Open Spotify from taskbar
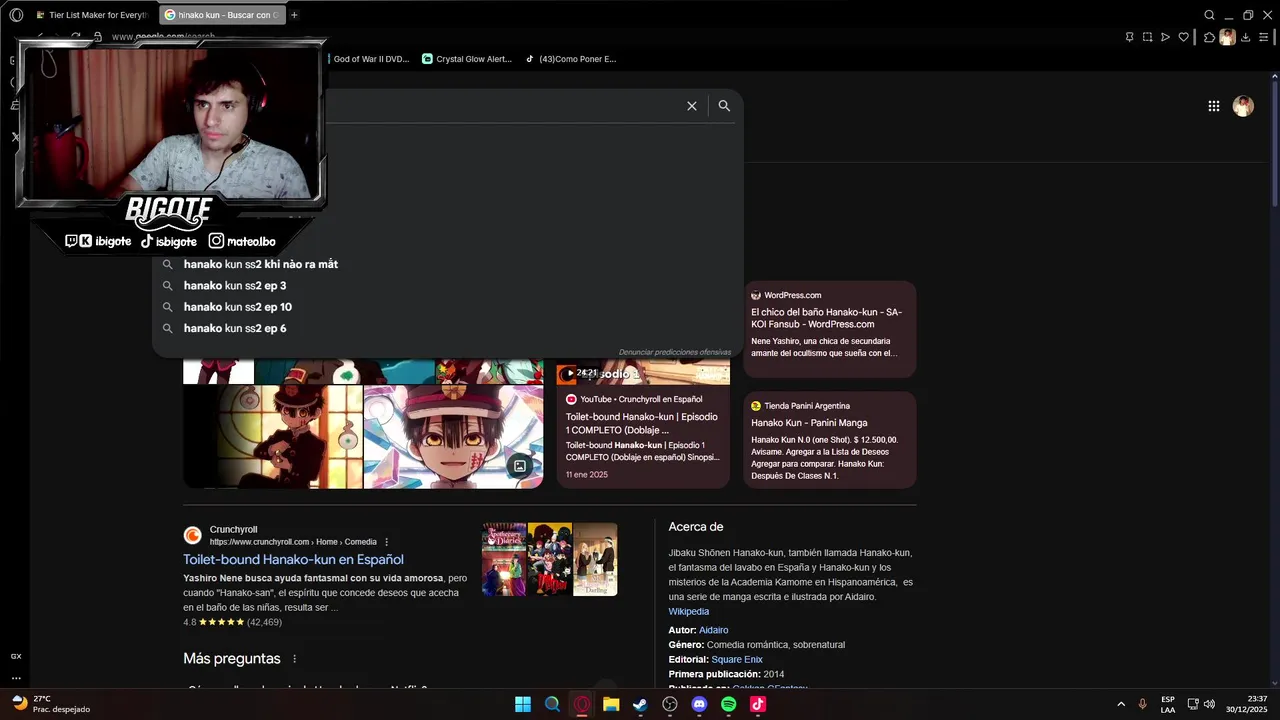Viewport: 1280px width, 720px height. (729, 704)
